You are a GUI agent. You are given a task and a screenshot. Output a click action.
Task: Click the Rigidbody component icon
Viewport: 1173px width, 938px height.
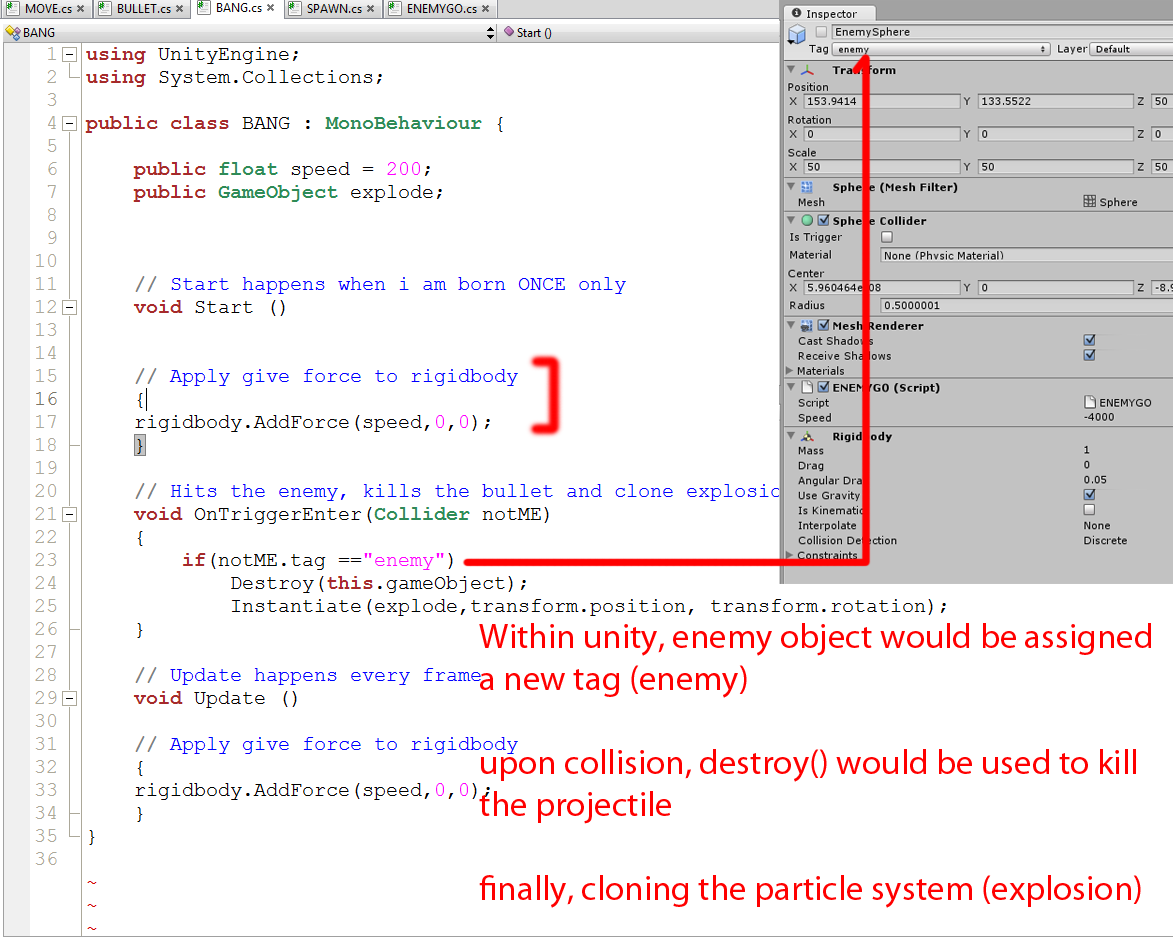[x=807, y=437]
